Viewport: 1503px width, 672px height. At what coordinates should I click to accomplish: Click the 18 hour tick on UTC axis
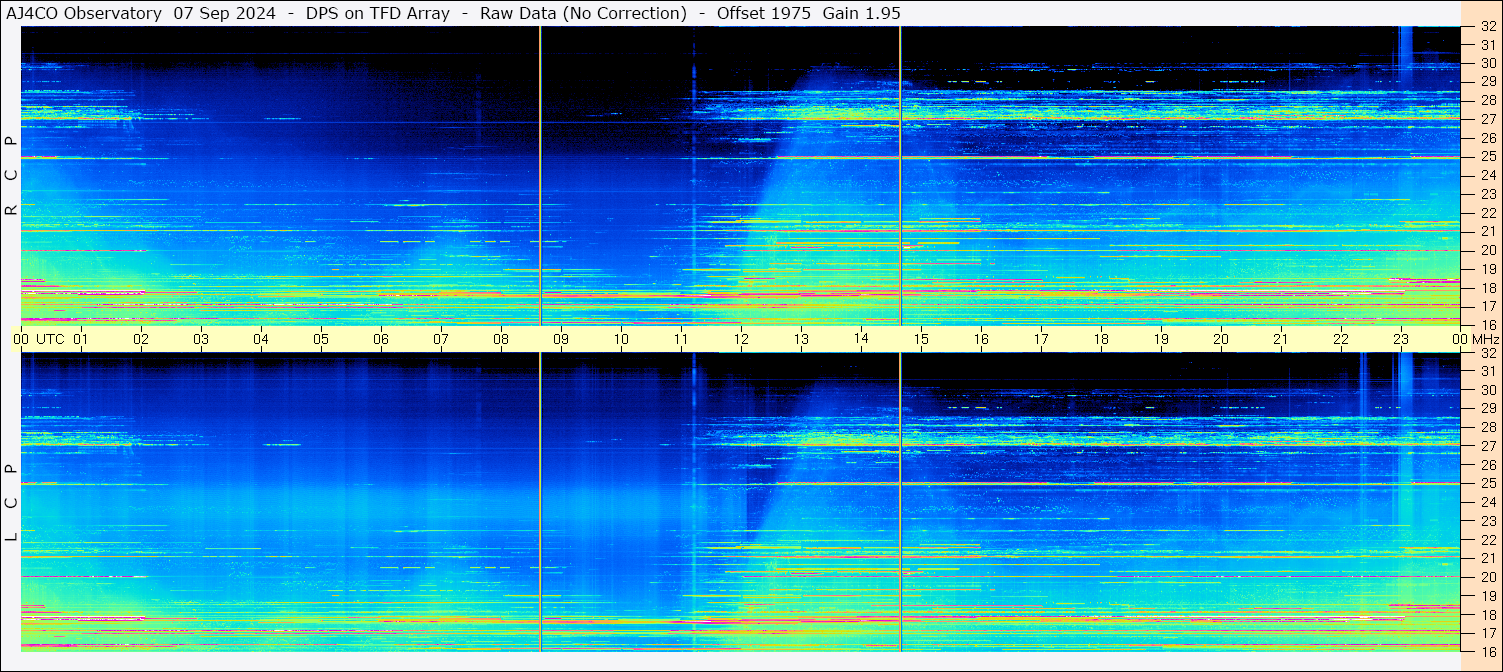tap(1101, 339)
